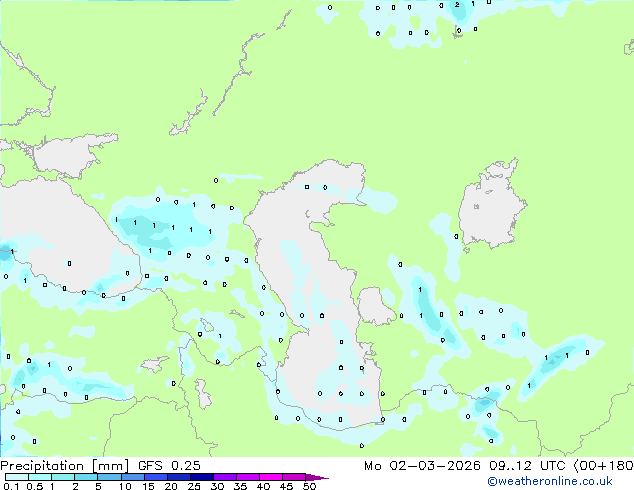Click the '10' legend tick label

tap(125, 486)
